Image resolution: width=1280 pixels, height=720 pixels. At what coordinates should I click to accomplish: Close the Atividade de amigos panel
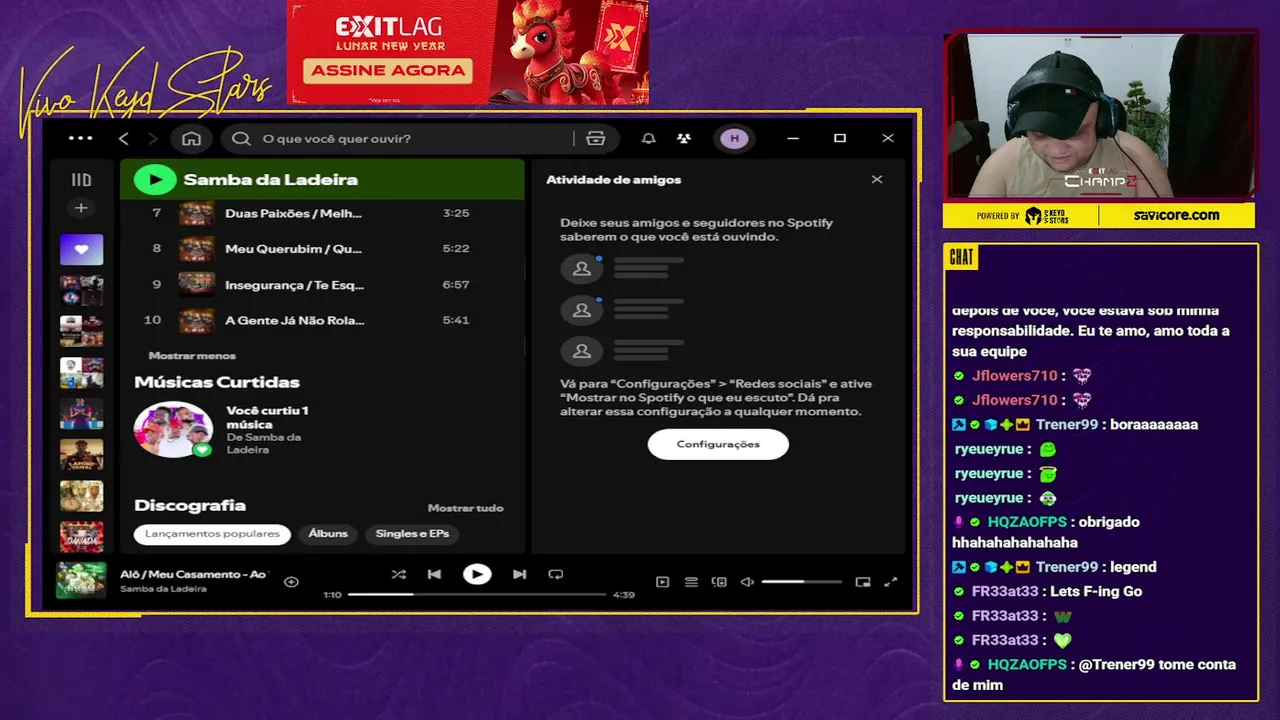[x=877, y=180]
